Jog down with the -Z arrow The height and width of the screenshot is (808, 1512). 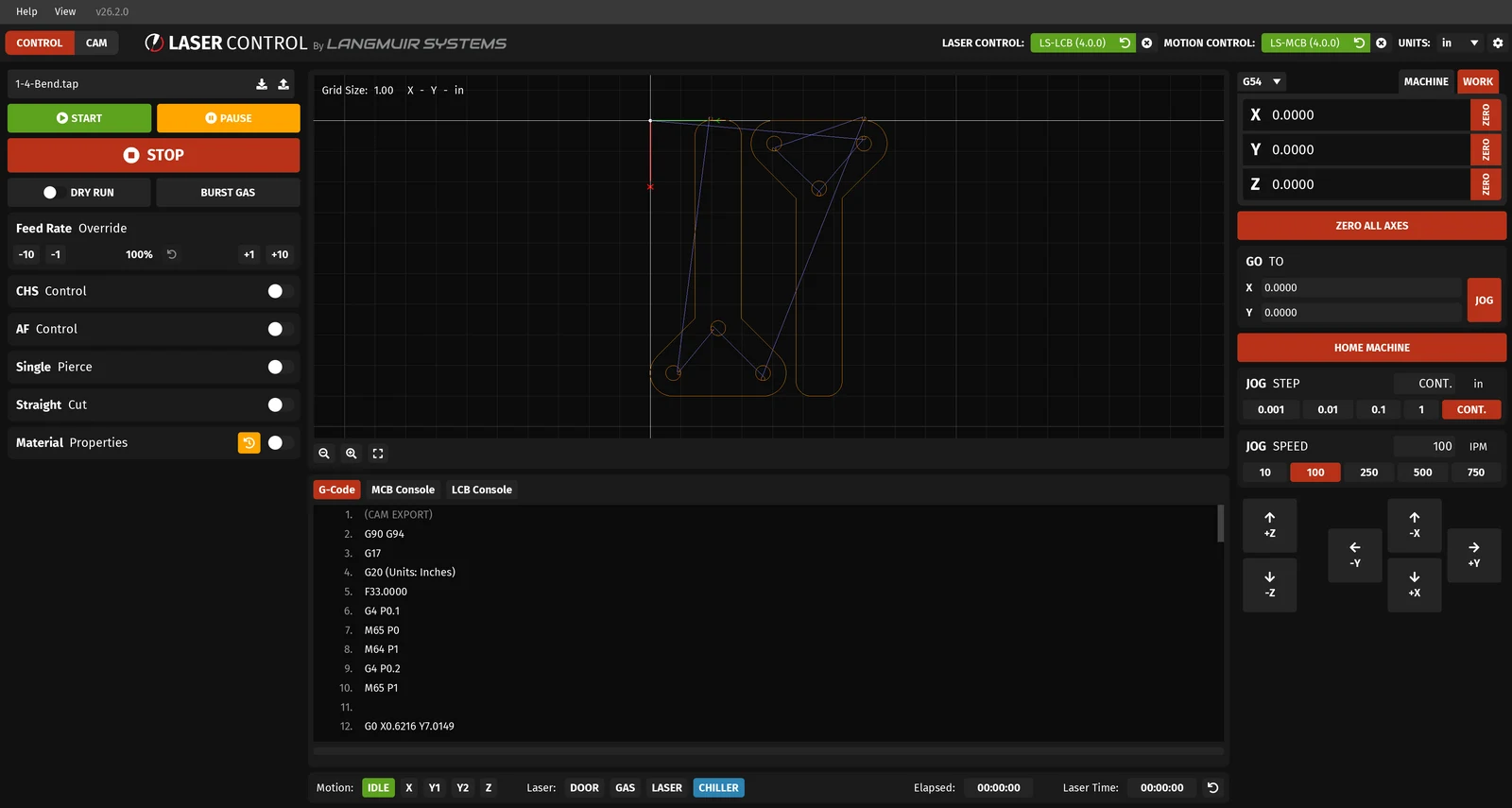click(1270, 585)
